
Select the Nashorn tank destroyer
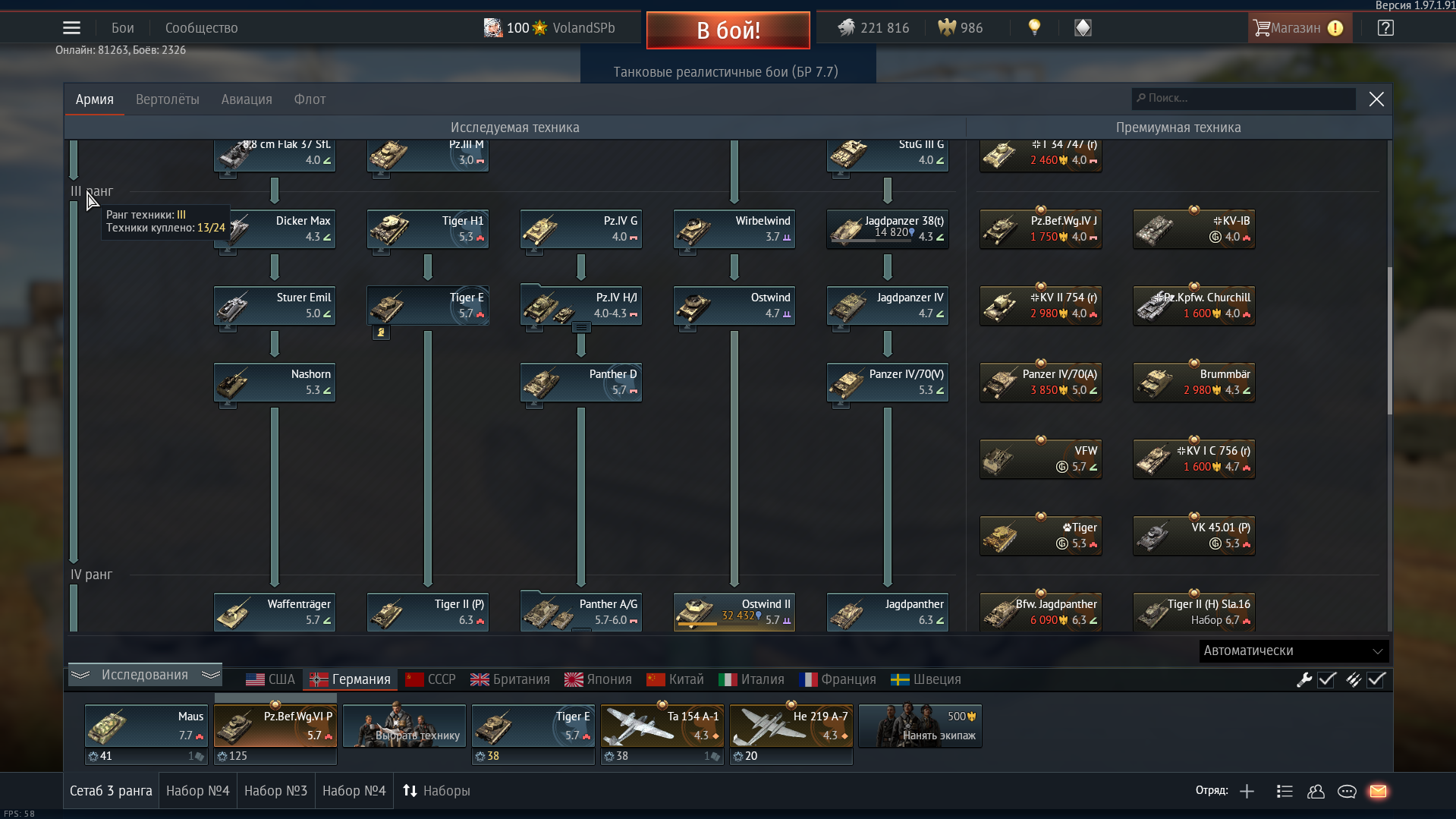(275, 382)
